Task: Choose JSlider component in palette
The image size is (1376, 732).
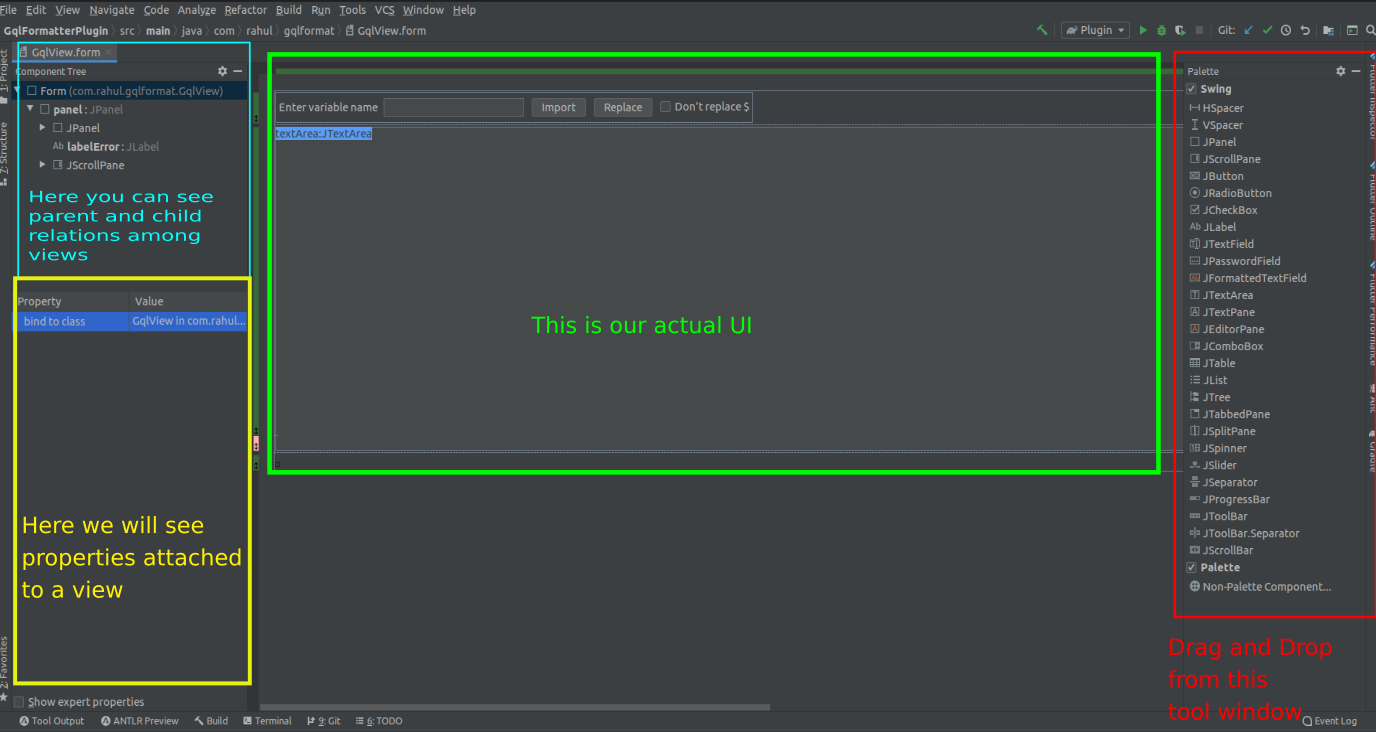Action: click(1213, 465)
